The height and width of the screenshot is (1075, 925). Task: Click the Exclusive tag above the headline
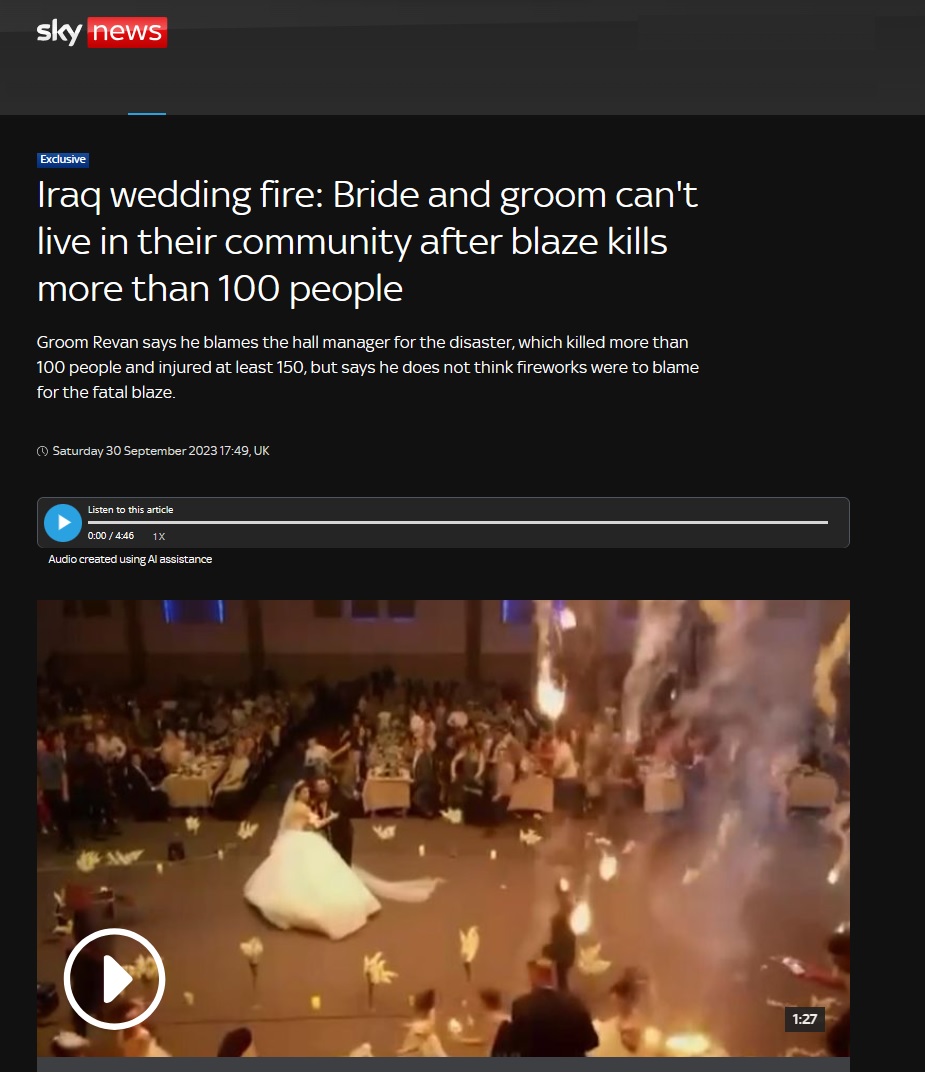pos(63,160)
